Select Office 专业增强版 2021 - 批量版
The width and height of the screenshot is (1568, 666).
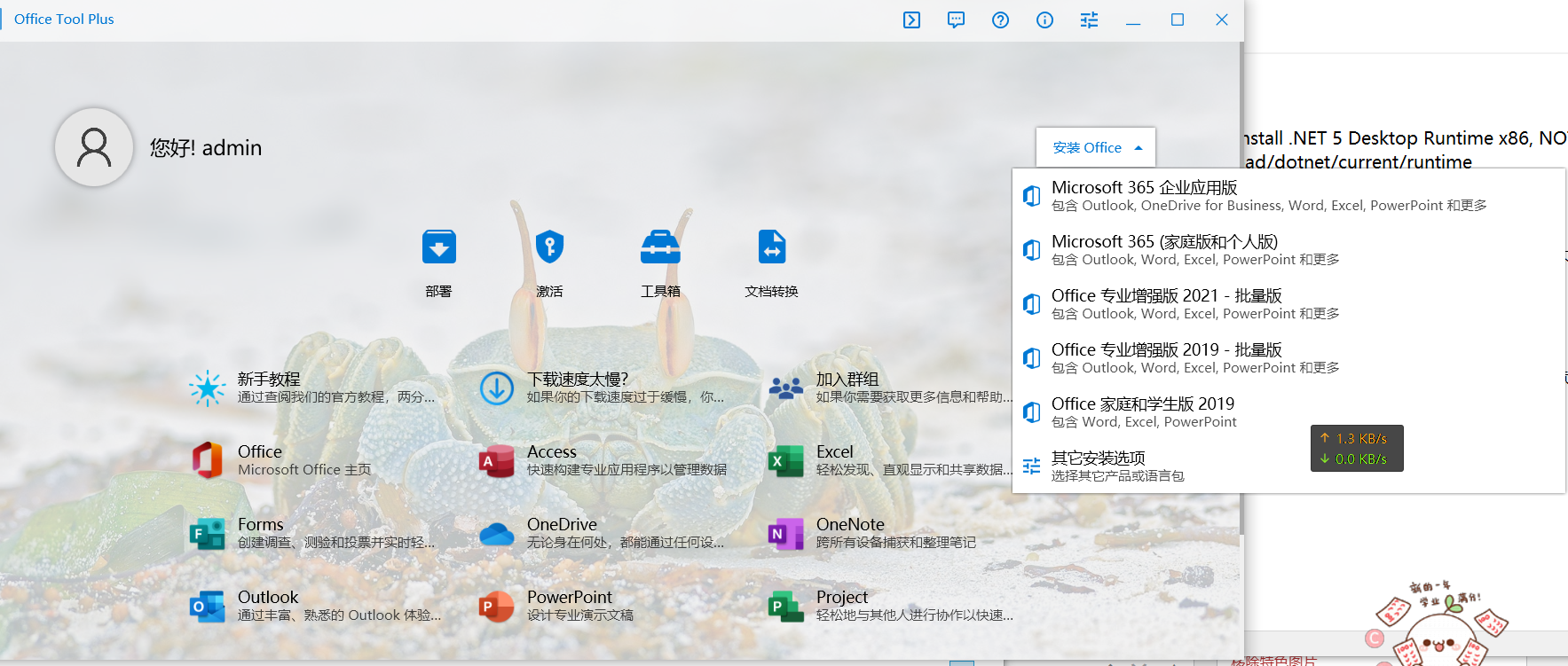1288,304
